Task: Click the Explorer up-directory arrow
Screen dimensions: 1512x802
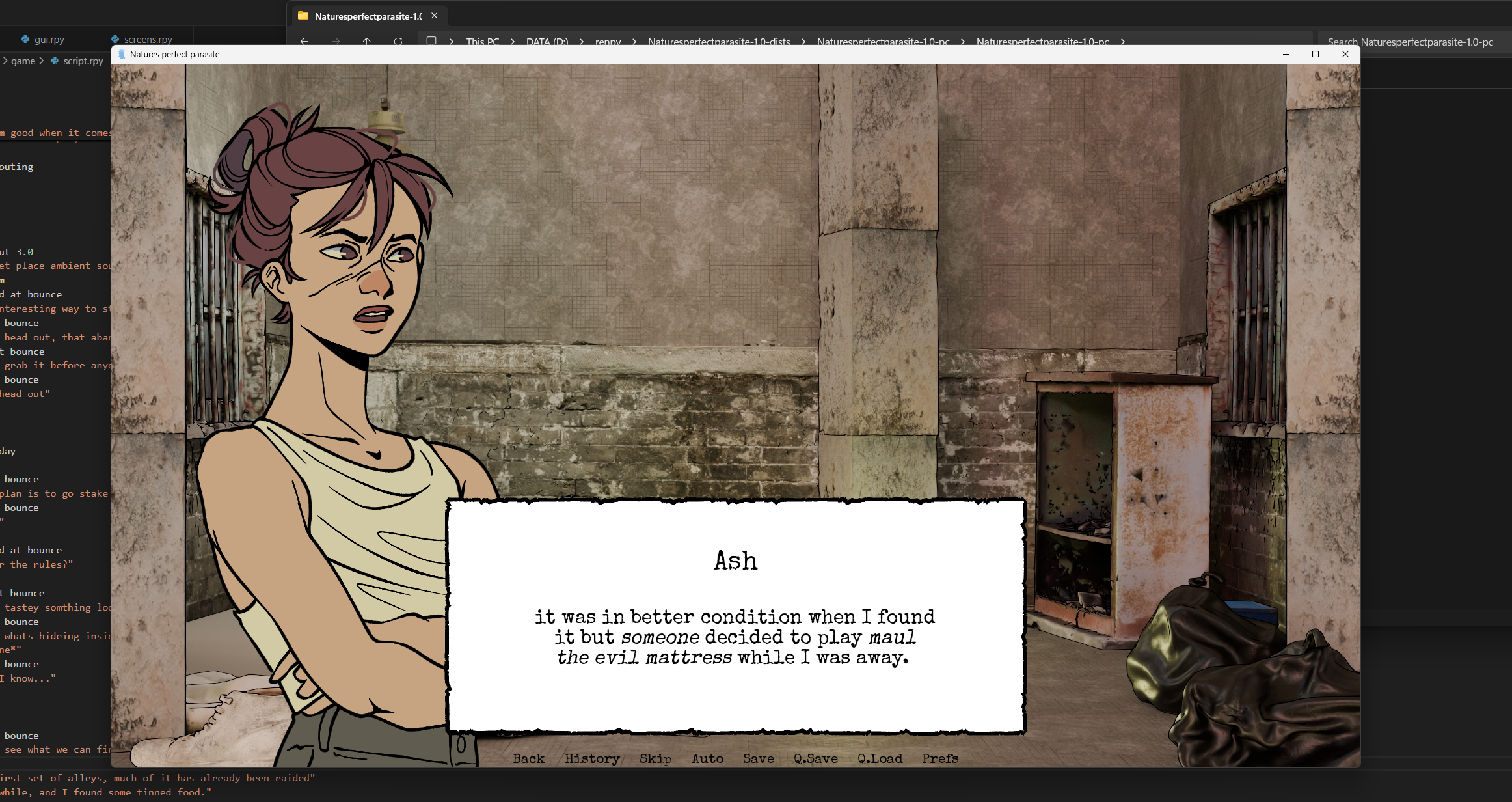Action: (367, 41)
